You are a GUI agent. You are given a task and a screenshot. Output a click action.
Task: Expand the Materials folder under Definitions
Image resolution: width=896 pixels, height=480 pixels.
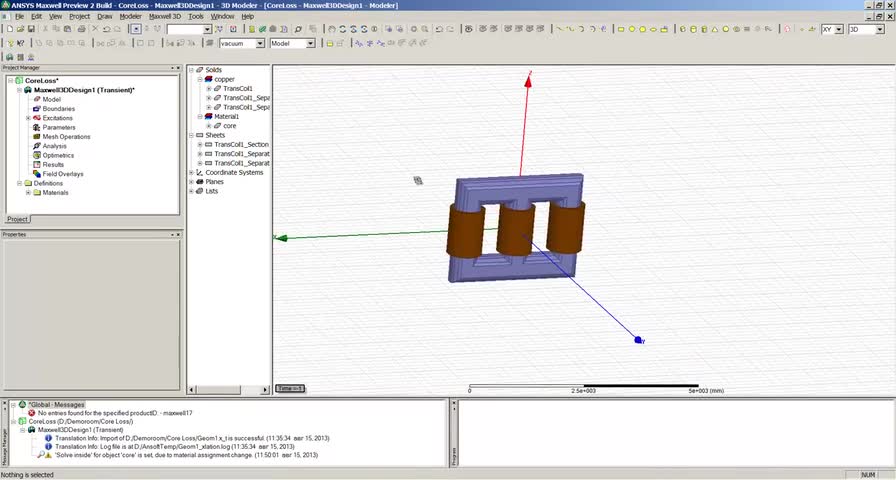pos(28,193)
